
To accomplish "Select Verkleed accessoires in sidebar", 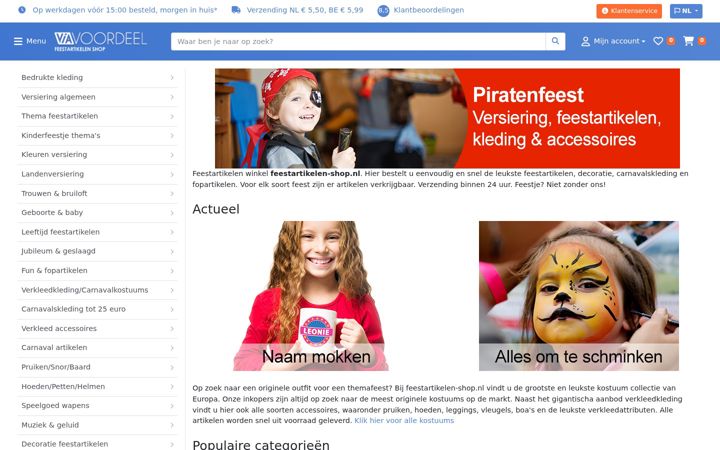I will pyautogui.click(x=97, y=328).
